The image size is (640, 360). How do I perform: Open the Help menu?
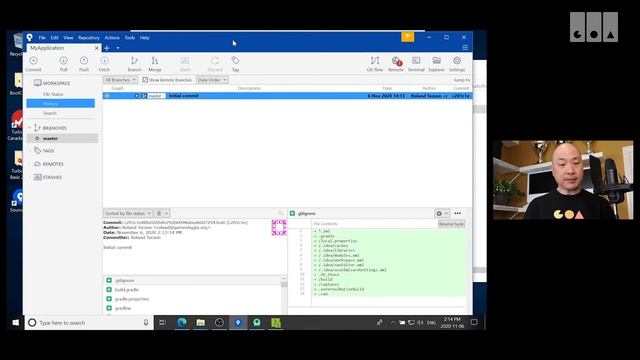[144, 38]
